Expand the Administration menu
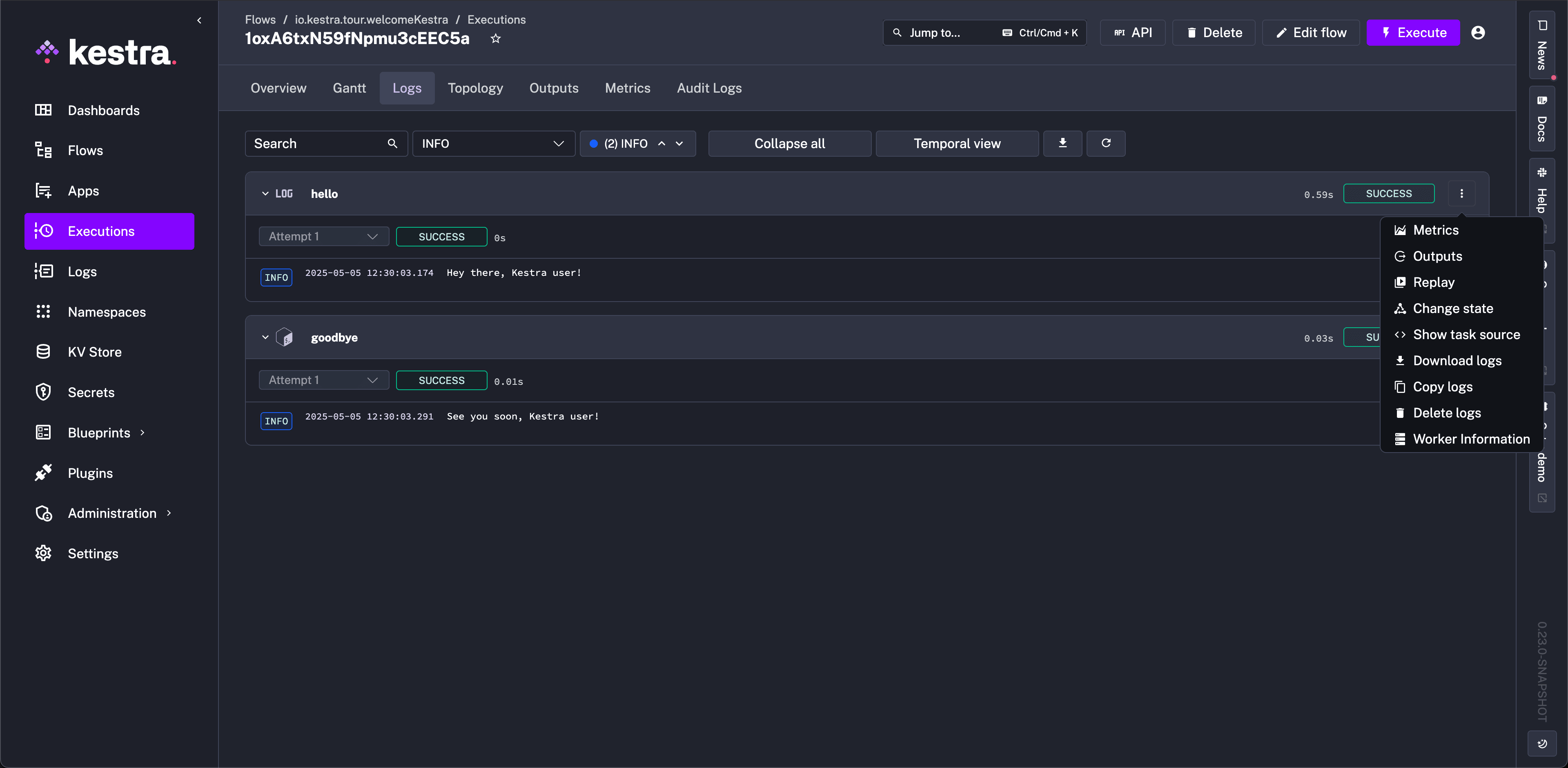The width and height of the screenshot is (1568, 768). coord(112,513)
